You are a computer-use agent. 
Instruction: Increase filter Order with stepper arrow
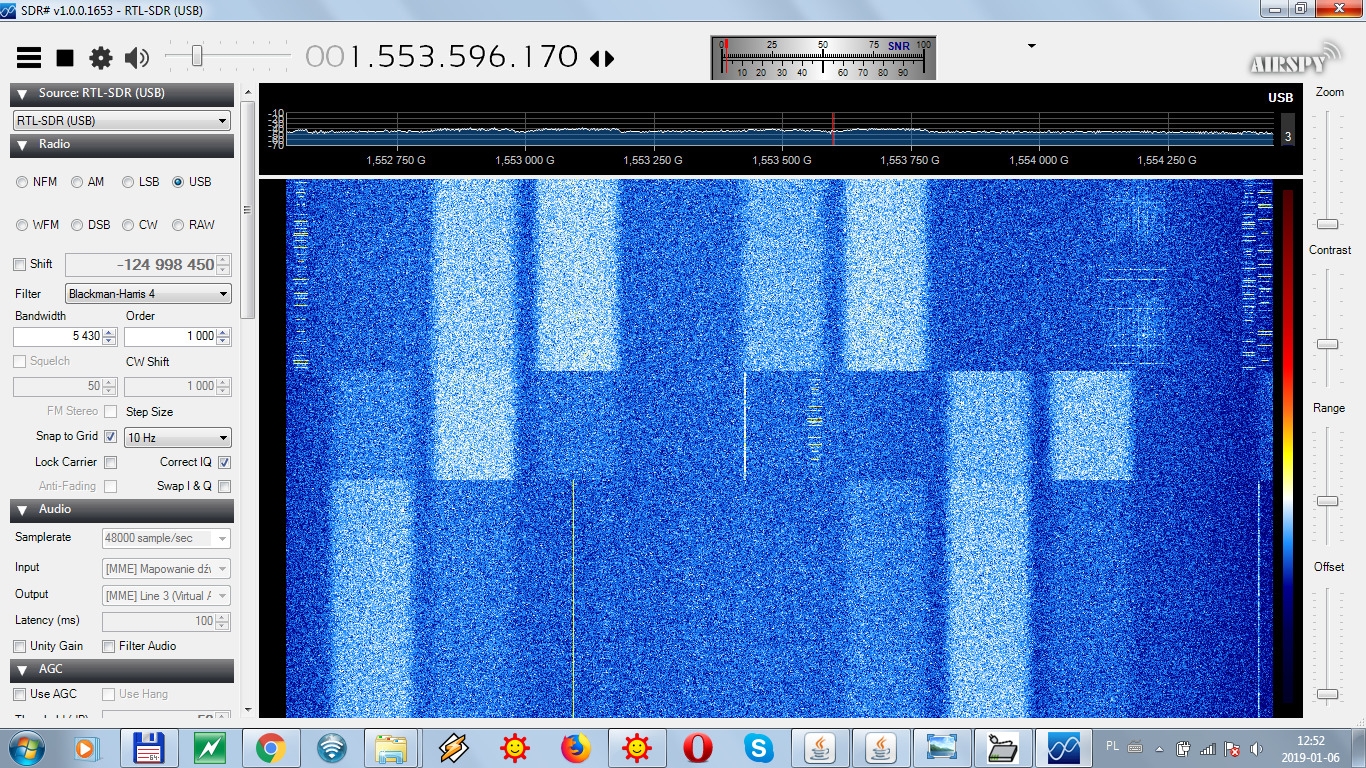[223, 332]
